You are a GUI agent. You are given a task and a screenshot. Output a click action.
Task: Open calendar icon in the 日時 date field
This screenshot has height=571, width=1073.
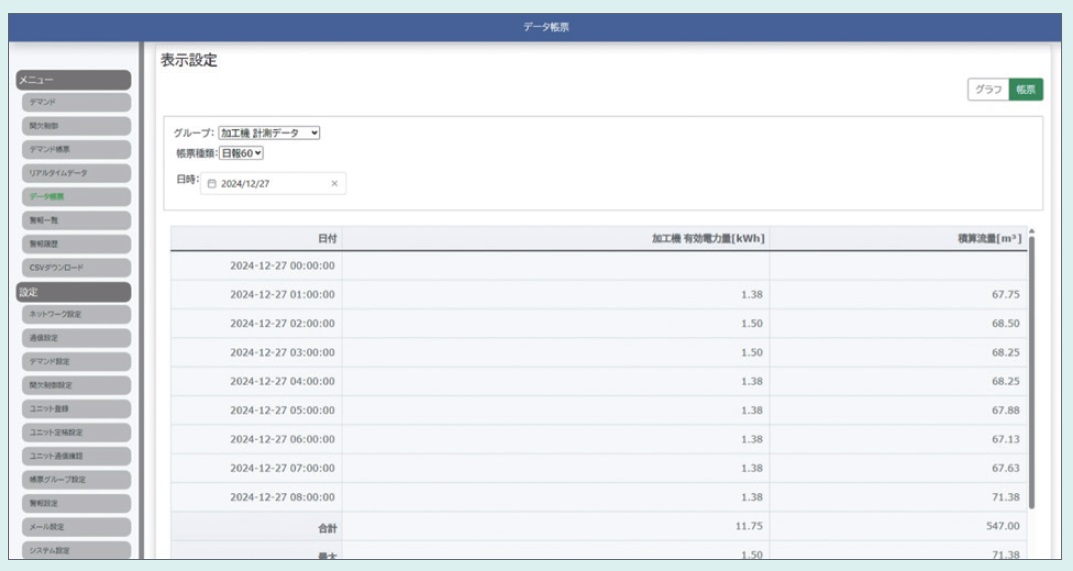(x=211, y=183)
